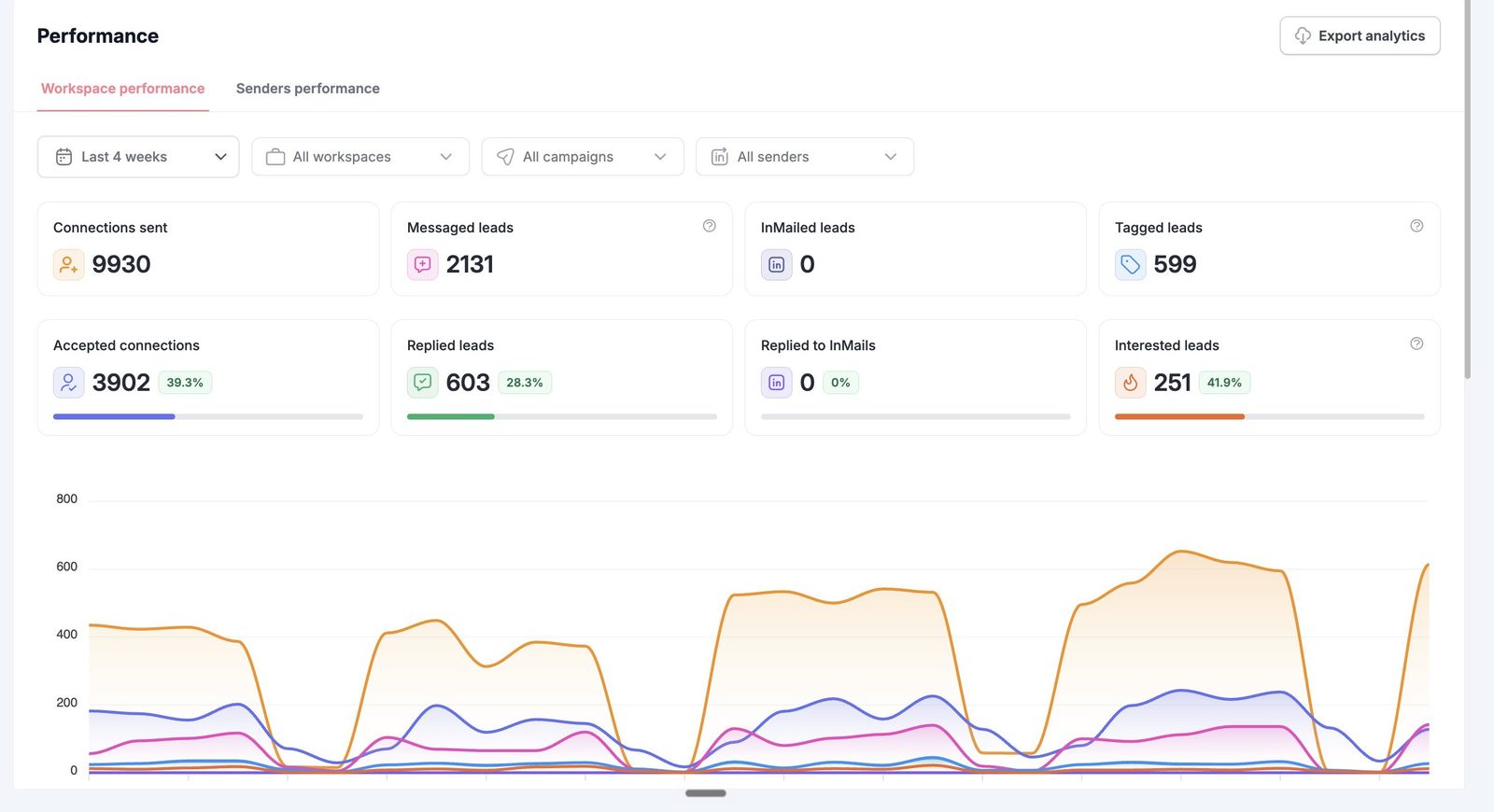This screenshot has width=1494, height=812.
Task: Open the All campaigns dropdown
Action: (x=583, y=157)
